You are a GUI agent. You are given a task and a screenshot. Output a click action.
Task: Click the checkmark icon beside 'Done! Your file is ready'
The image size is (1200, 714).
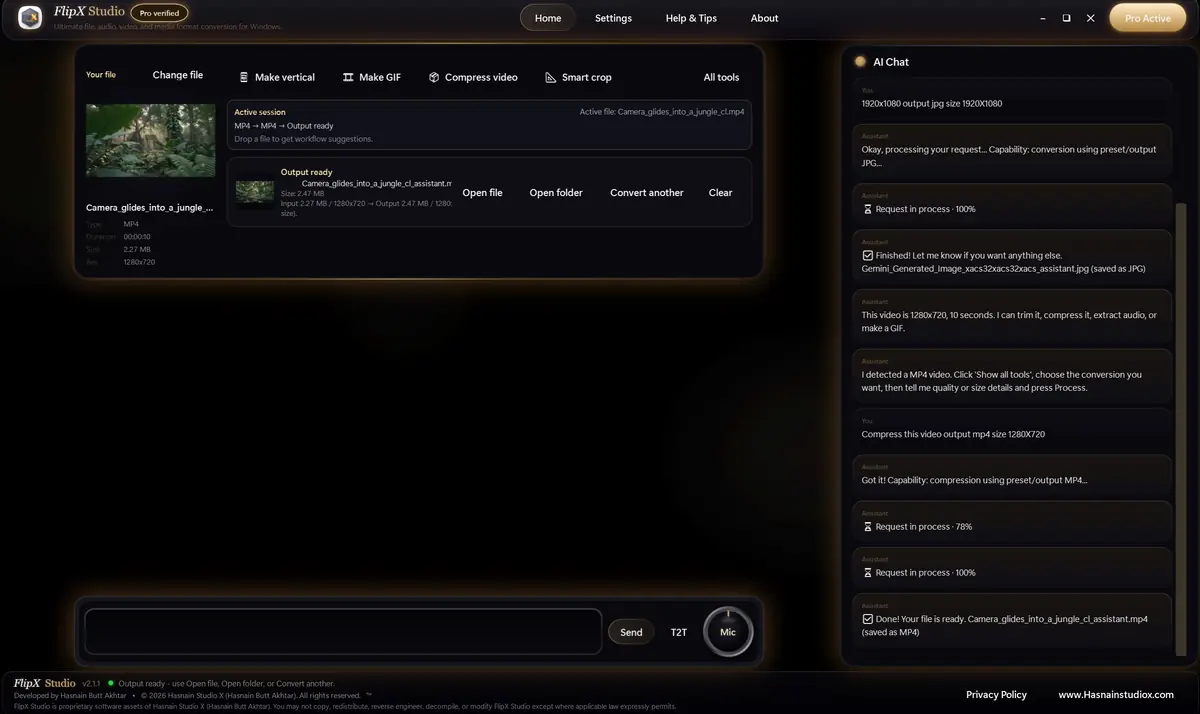click(867, 619)
